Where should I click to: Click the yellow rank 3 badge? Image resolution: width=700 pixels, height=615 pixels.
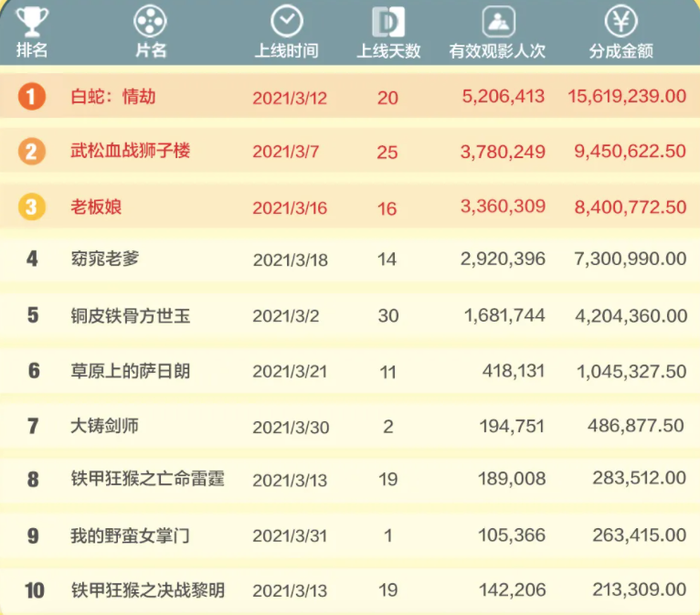tap(32, 207)
